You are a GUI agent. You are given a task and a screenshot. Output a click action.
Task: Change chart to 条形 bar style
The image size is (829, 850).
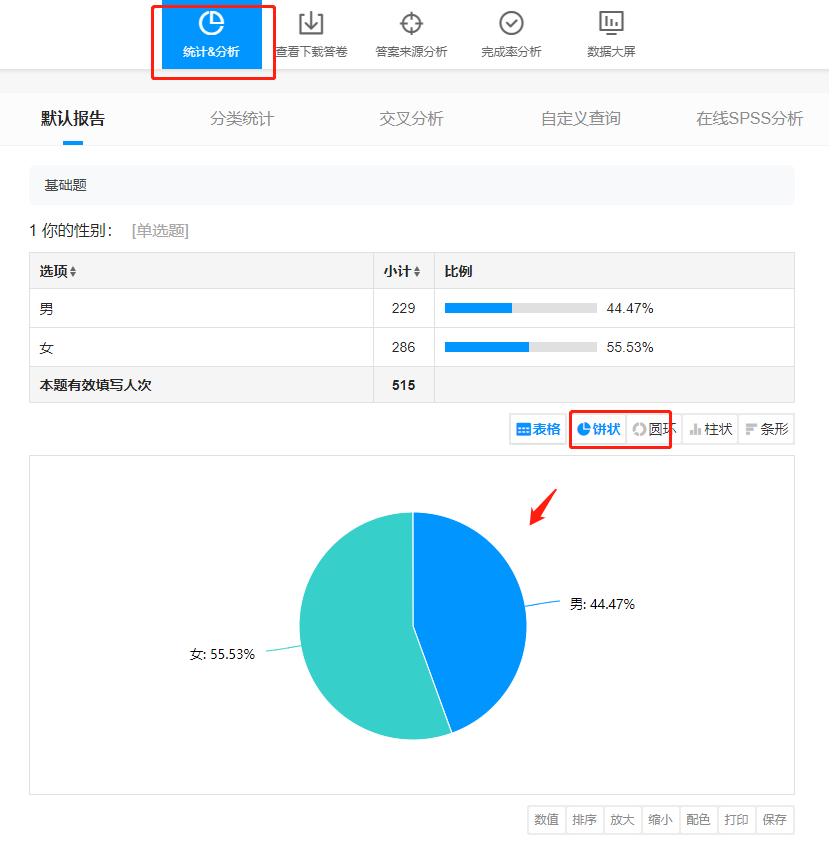pyautogui.click(x=766, y=429)
